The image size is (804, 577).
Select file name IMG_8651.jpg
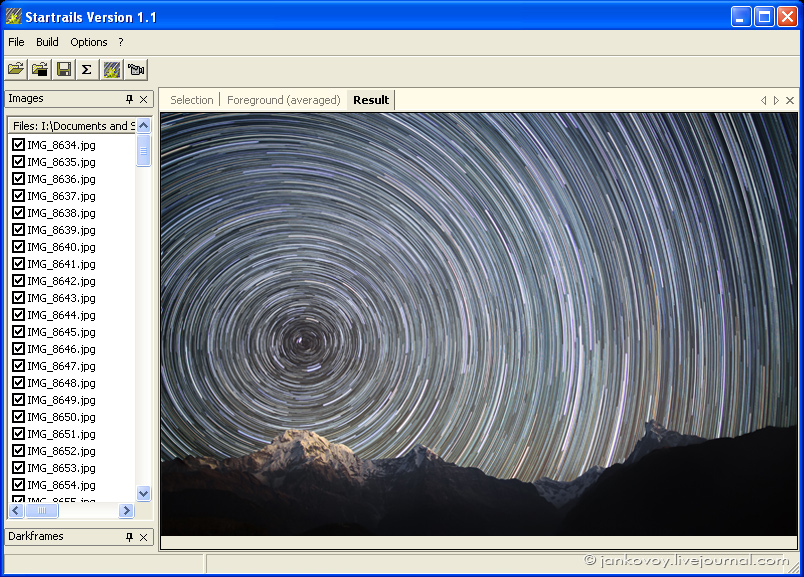[x=61, y=433]
